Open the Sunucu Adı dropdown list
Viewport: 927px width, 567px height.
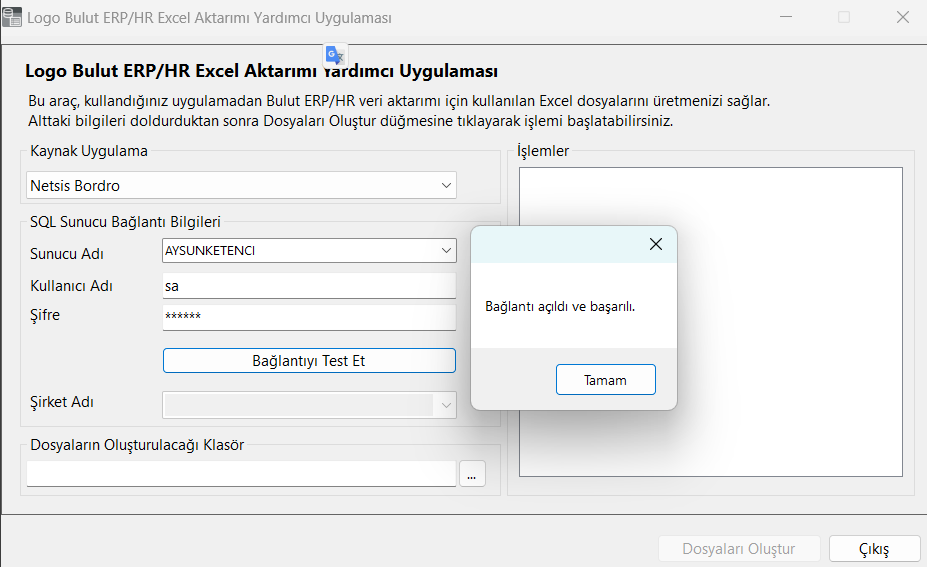pyautogui.click(x=445, y=250)
